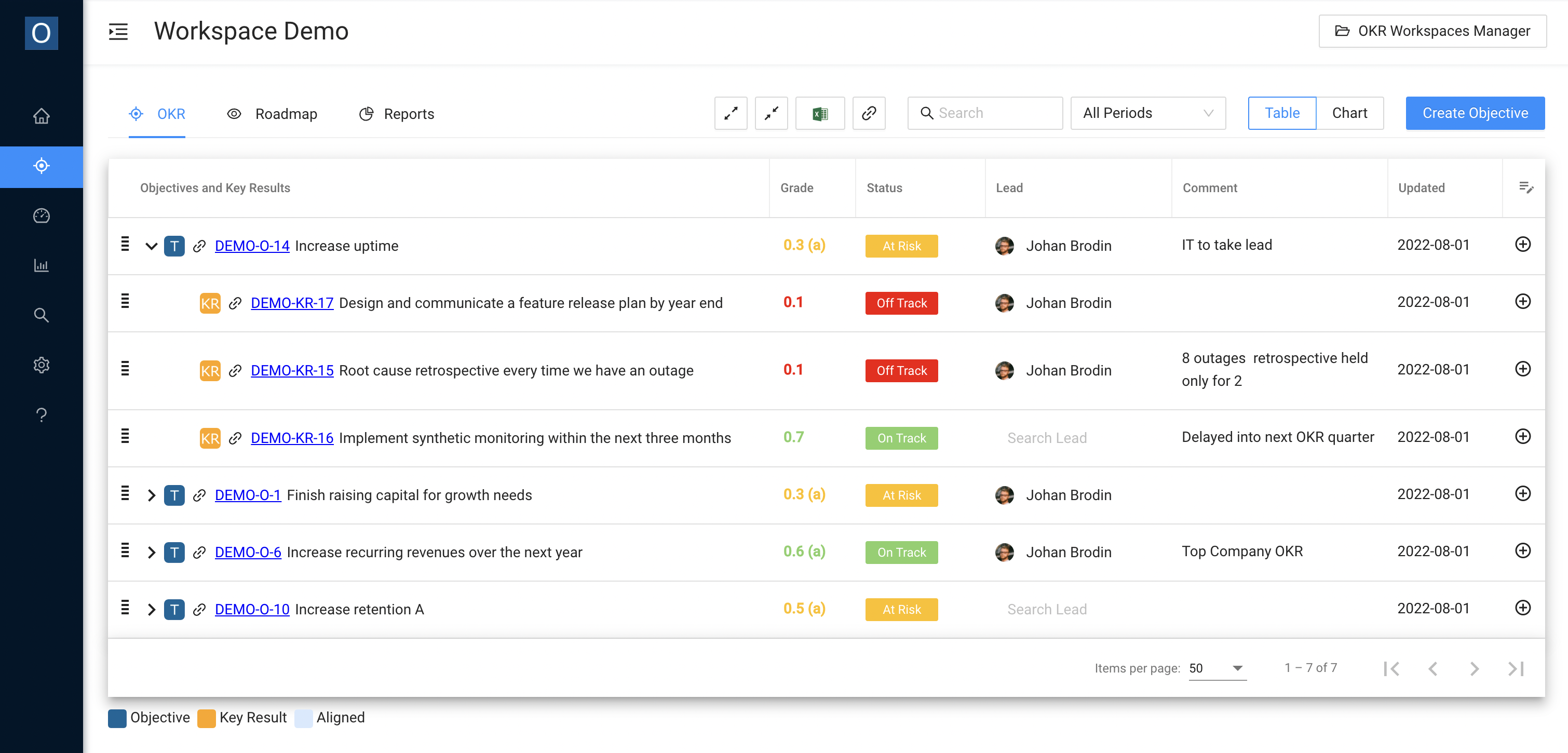Image resolution: width=1568 pixels, height=753 pixels.
Task: Open the OKR target icon in sidebar
Action: [x=42, y=166]
